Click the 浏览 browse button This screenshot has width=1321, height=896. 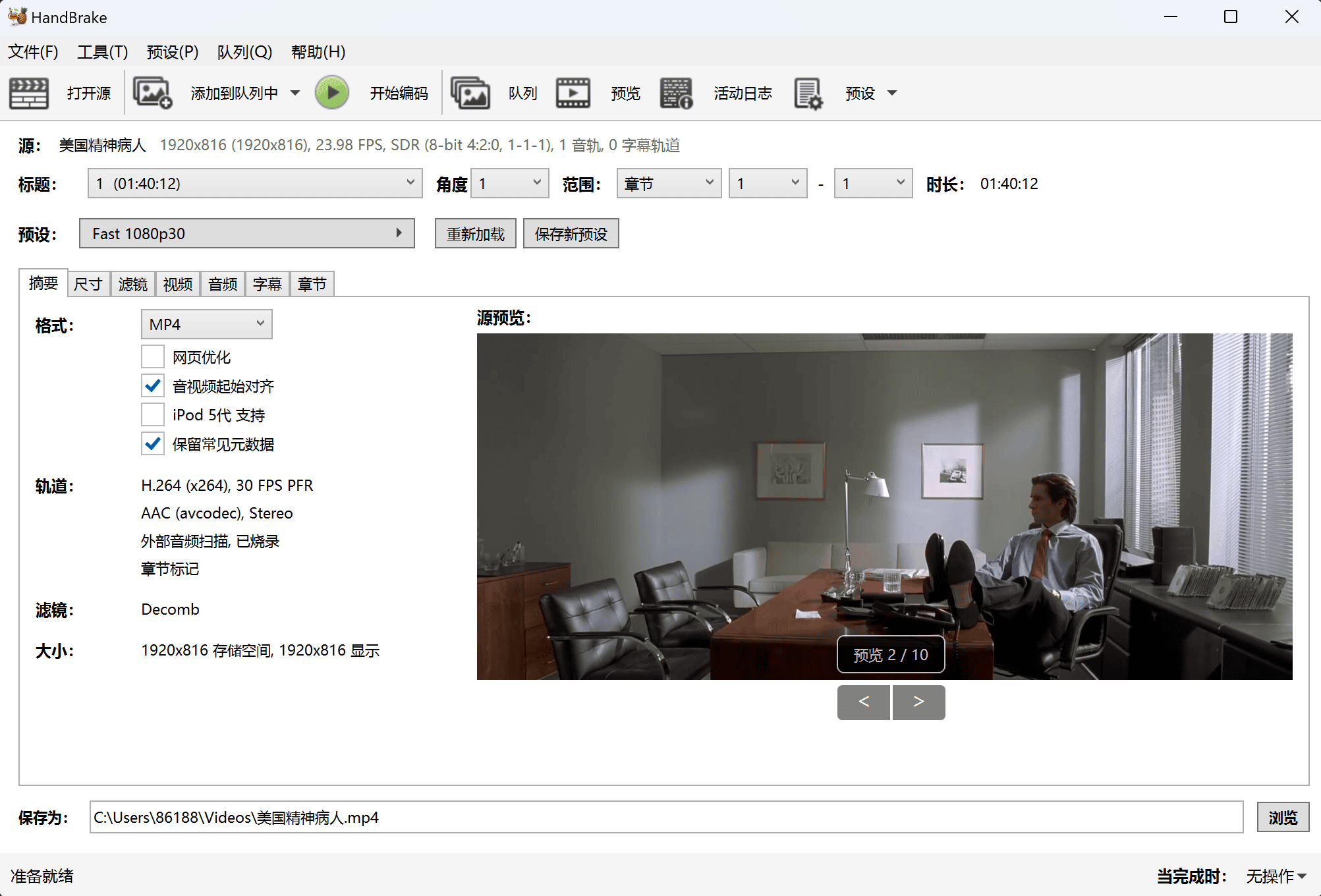pos(1283,818)
